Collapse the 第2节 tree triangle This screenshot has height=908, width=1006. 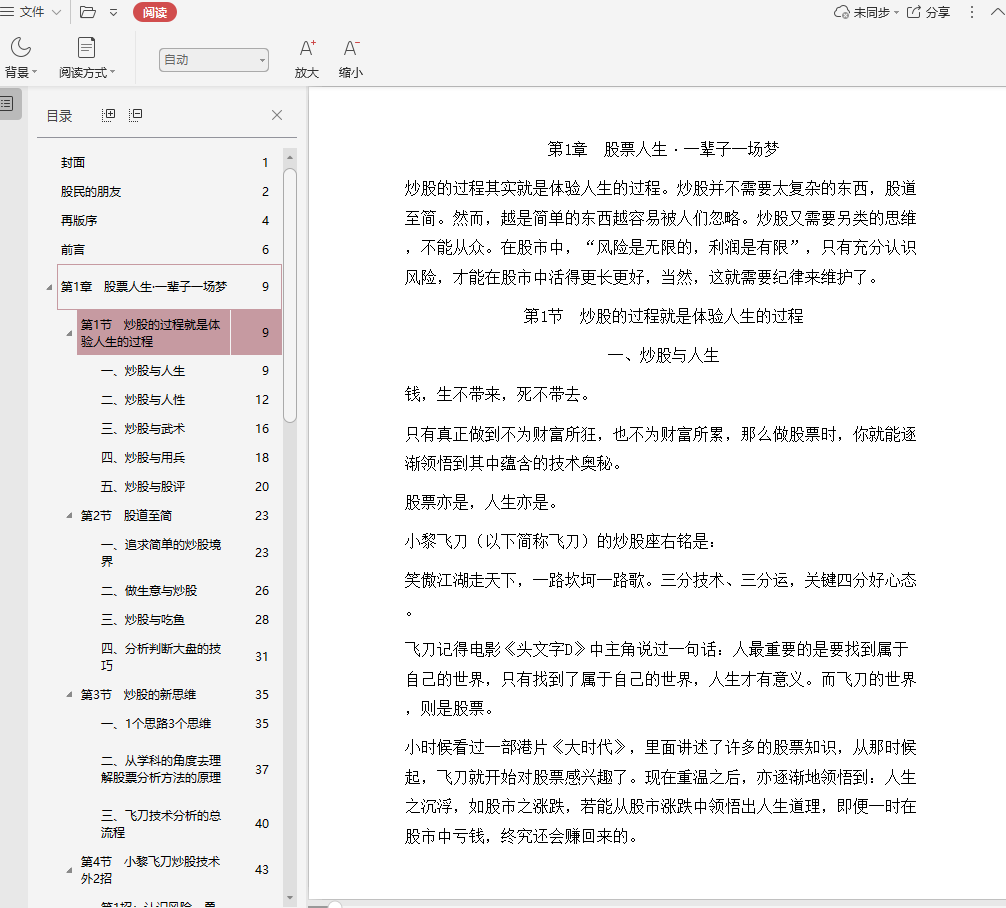(x=69, y=515)
